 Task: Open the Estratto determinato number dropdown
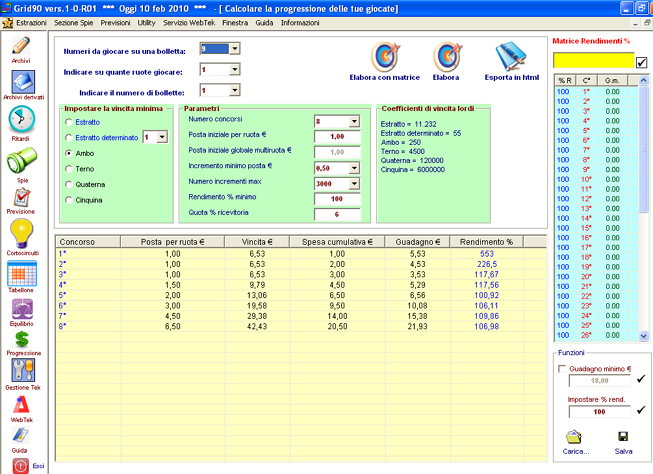tap(162, 137)
